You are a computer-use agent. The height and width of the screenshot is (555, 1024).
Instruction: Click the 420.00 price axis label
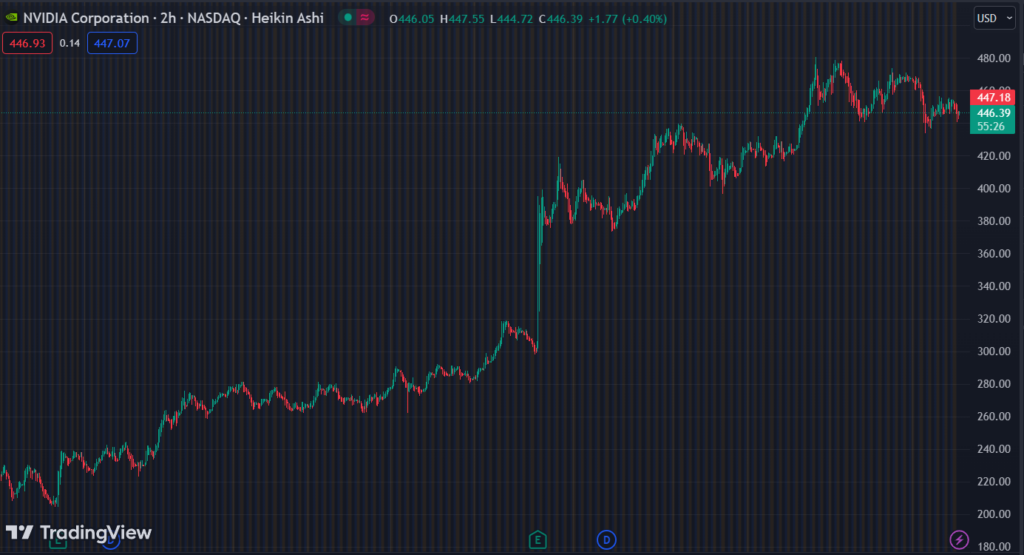[994, 156]
